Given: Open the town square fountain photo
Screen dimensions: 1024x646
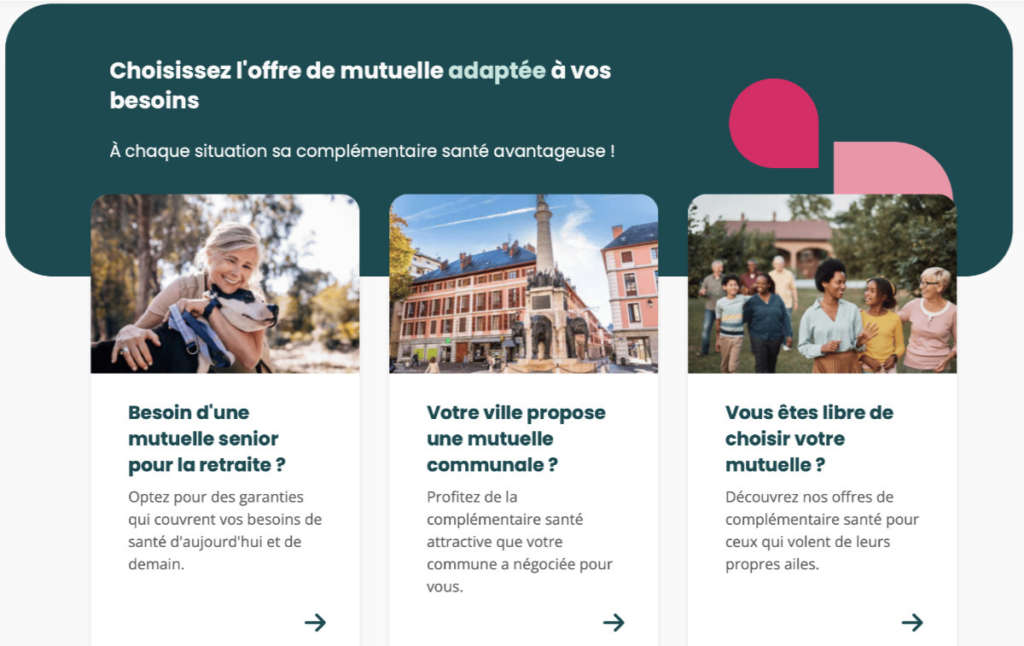Looking at the screenshot, I should (524, 283).
